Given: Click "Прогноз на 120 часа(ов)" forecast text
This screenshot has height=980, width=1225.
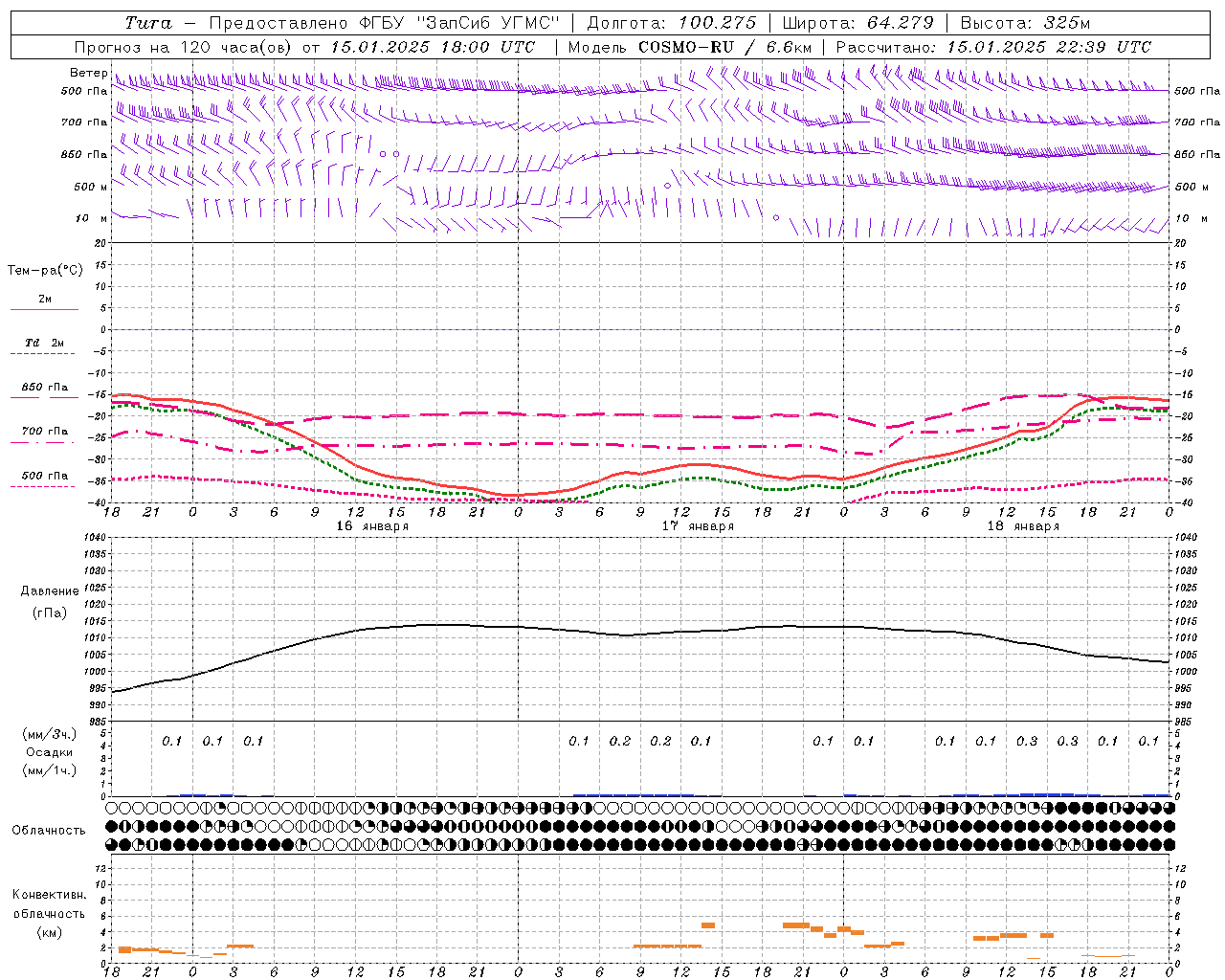Looking at the screenshot, I should point(184,47).
